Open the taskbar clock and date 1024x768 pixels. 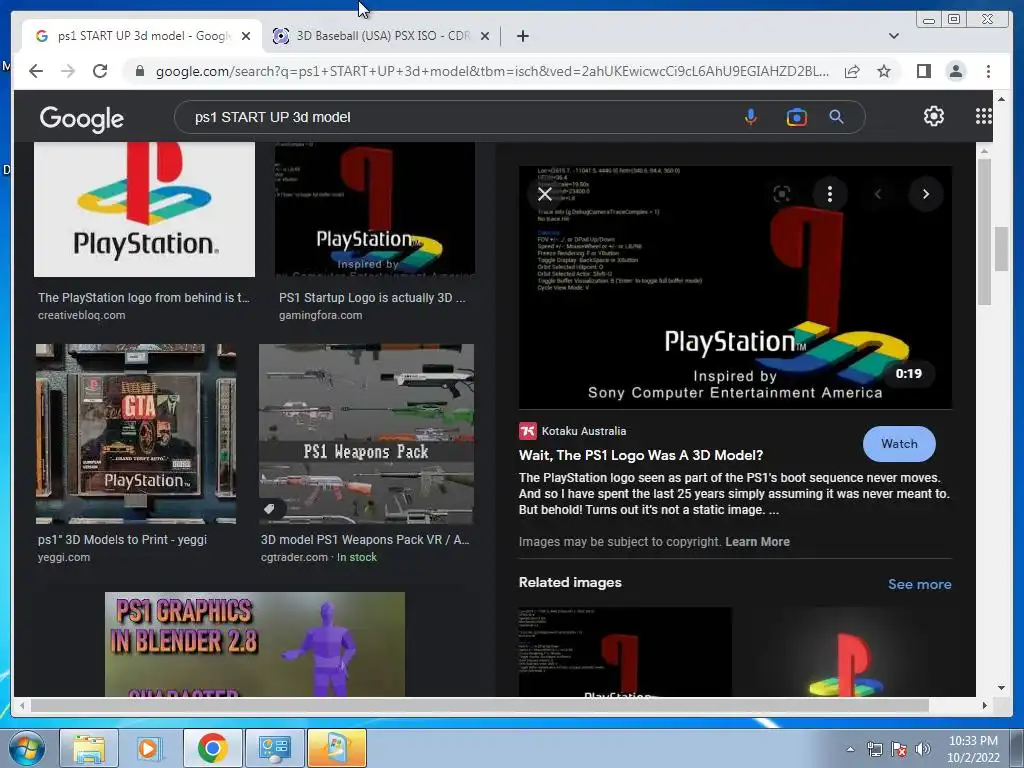click(973, 749)
